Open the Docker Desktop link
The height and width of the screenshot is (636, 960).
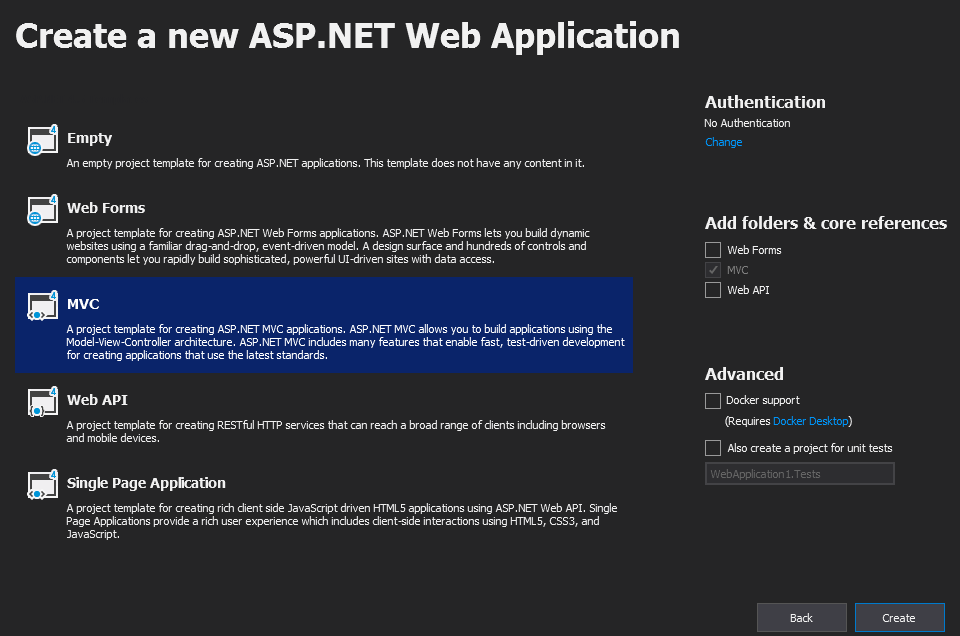tap(810, 421)
